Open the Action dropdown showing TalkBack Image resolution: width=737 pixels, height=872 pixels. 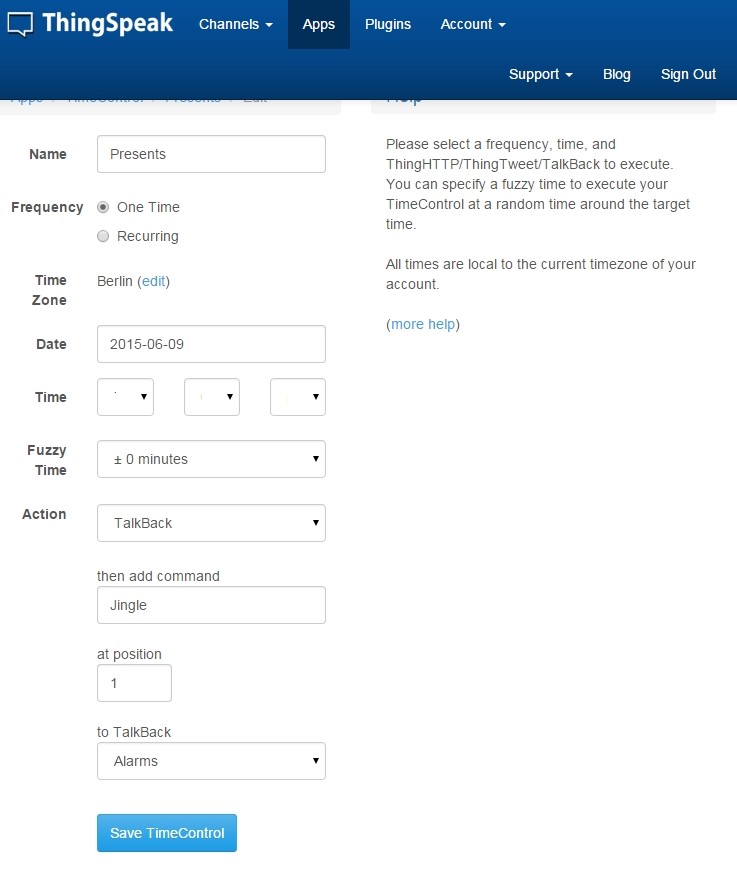tap(211, 523)
